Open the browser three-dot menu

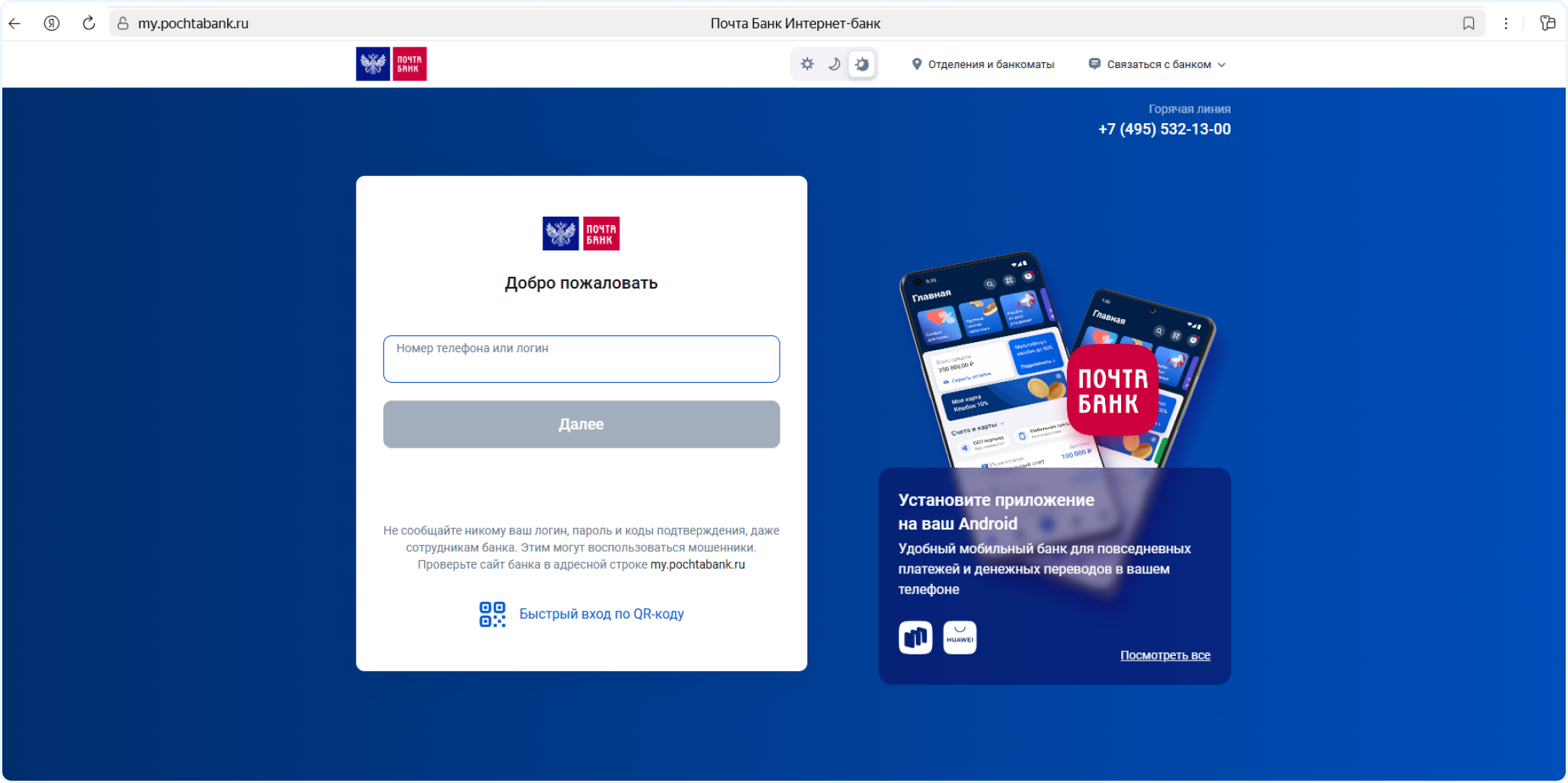click(1506, 24)
